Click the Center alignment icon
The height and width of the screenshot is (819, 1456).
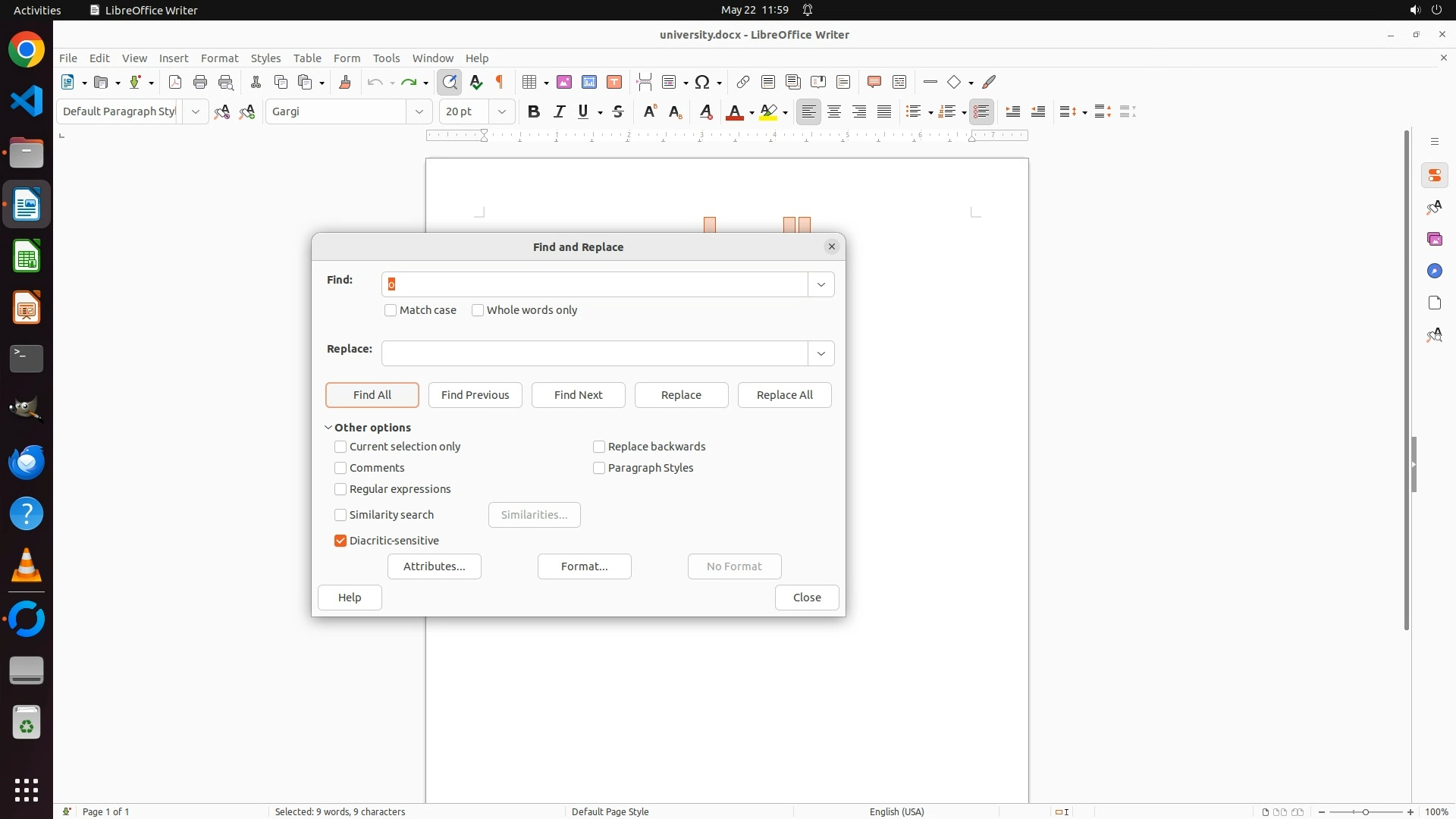pyautogui.click(x=834, y=111)
